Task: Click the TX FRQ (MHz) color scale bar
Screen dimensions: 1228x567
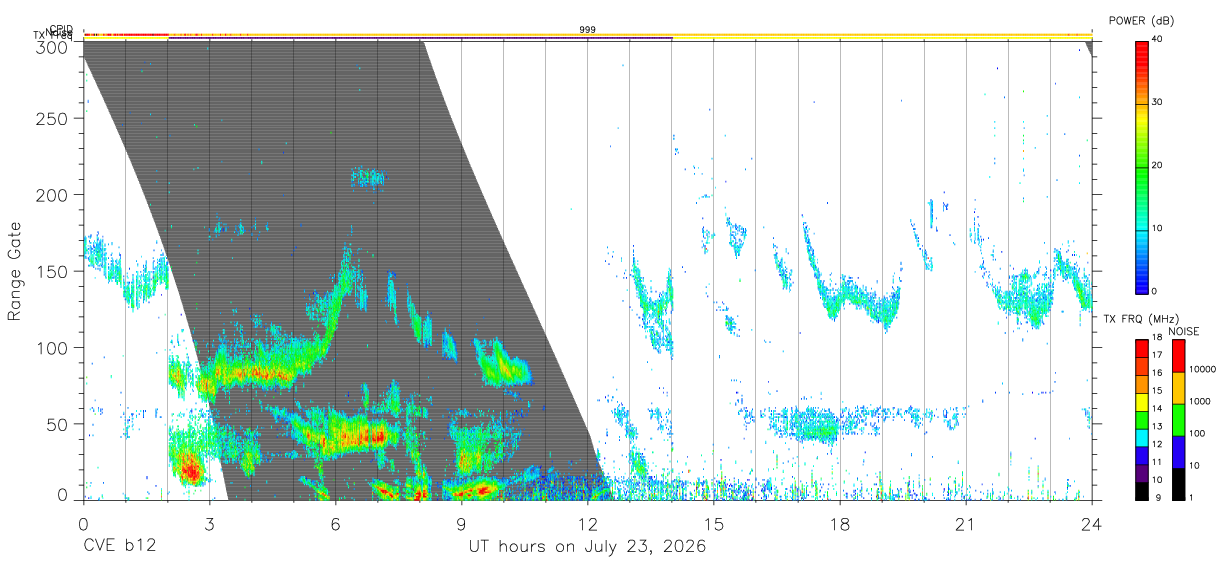Action: [x=1141, y=420]
